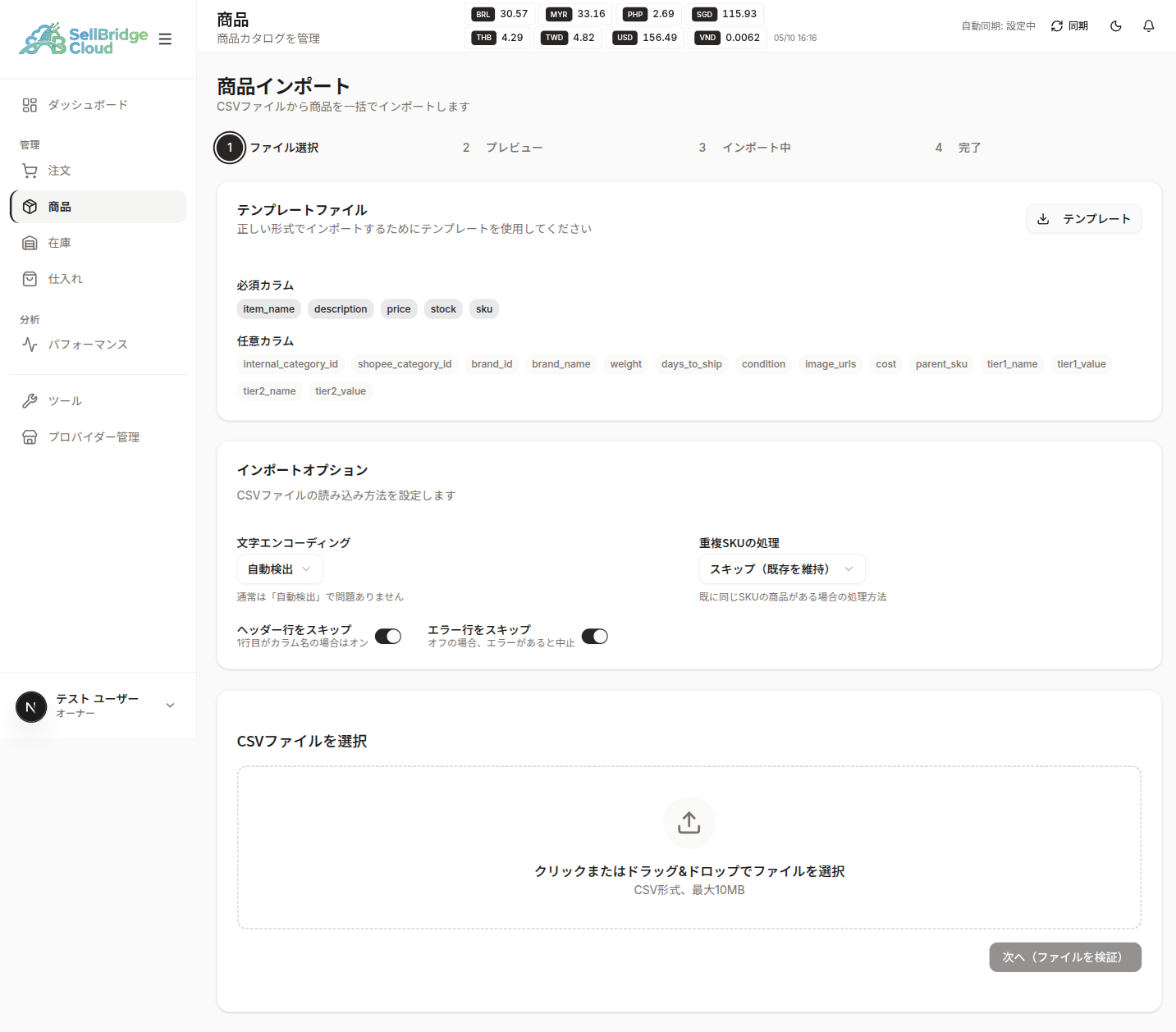Open 仕入れ sidebar item
This screenshot has height=1032, width=1176.
click(x=98, y=279)
